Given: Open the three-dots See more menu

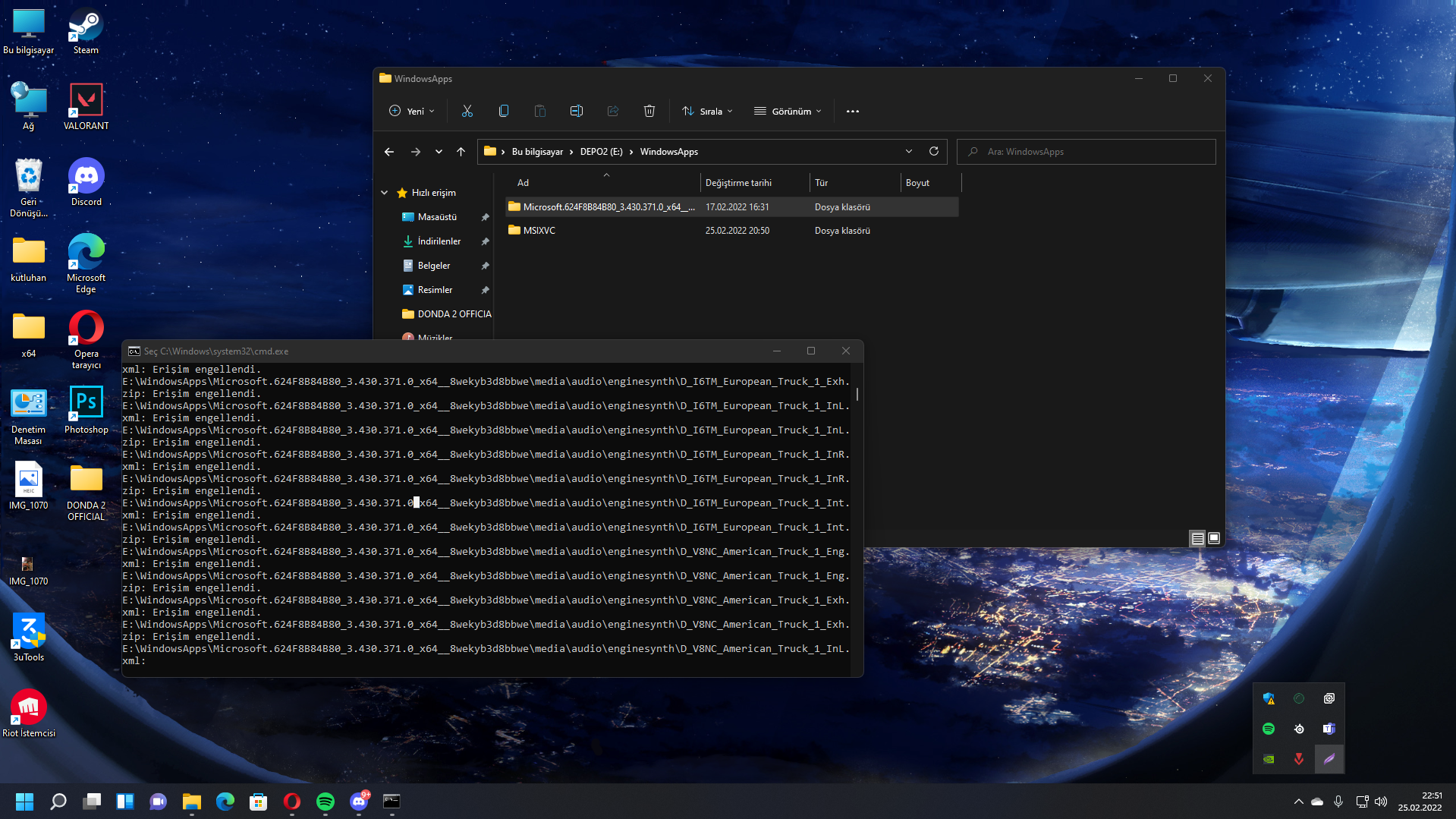Looking at the screenshot, I should point(853,111).
